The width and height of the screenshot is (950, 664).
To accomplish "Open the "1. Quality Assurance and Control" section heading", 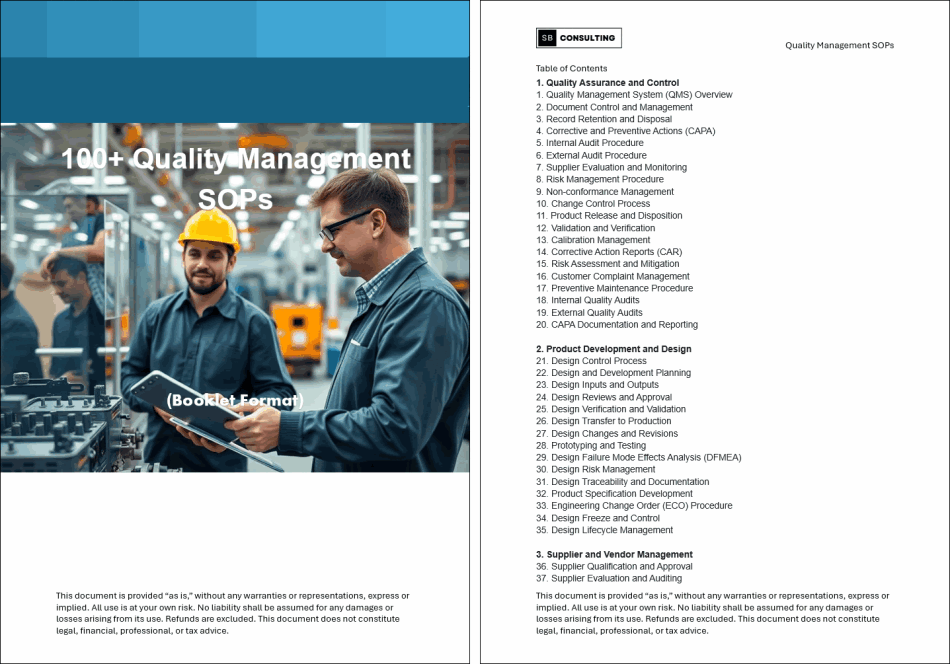I will tap(607, 83).
